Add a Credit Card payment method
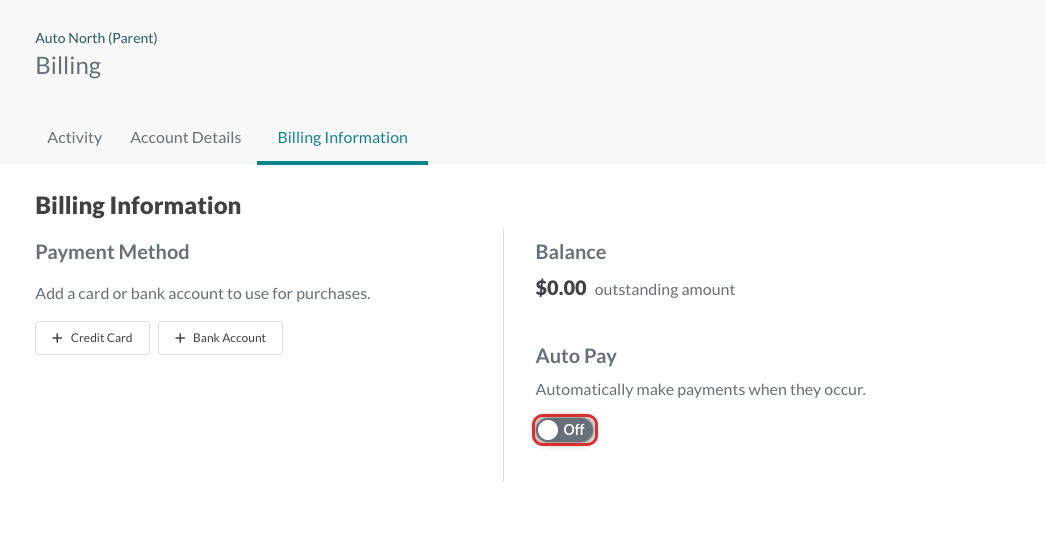The height and width of the screenshot is (551, 1046). tap(93, 338)
